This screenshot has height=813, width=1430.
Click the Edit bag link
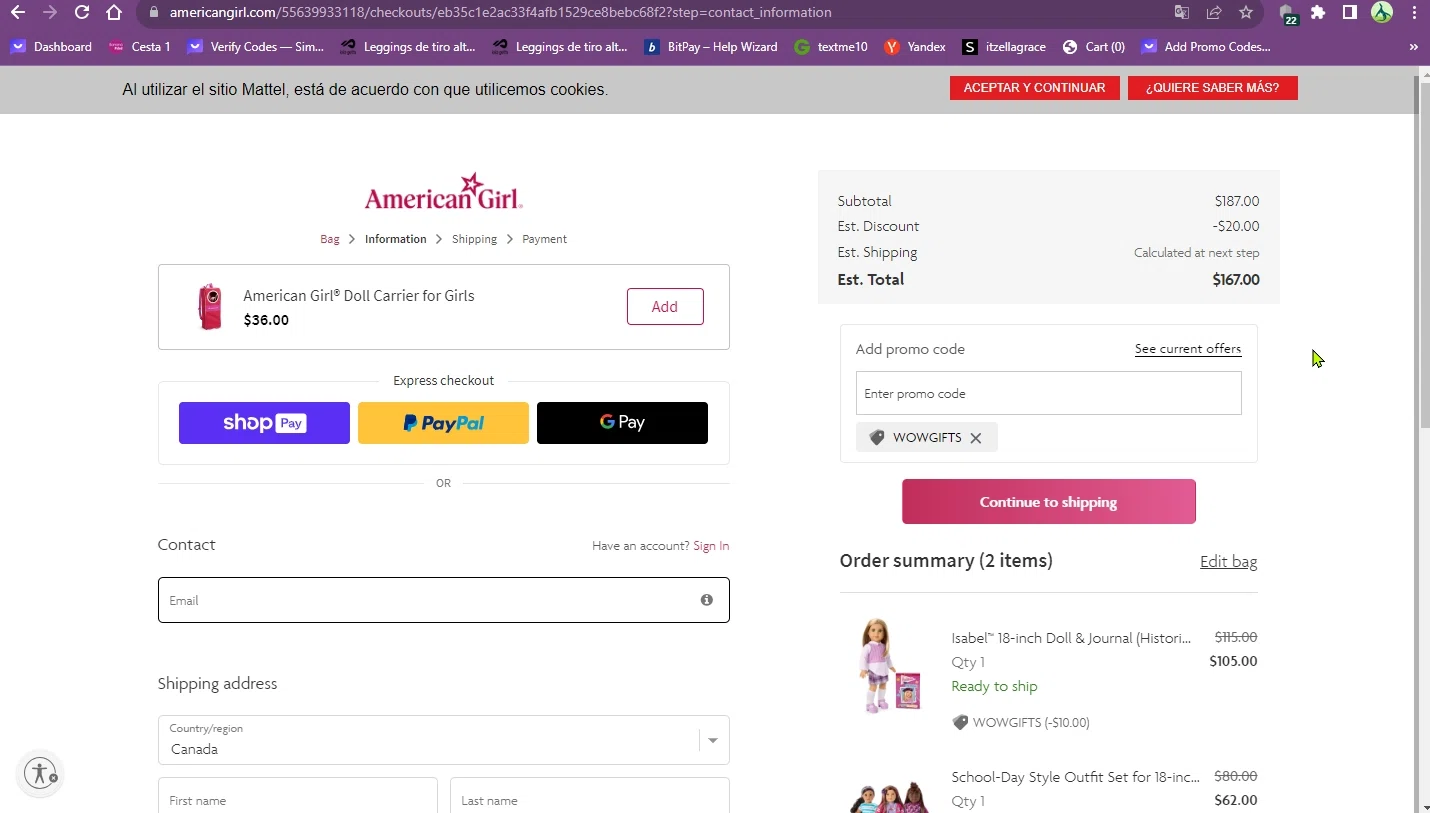1228,562
